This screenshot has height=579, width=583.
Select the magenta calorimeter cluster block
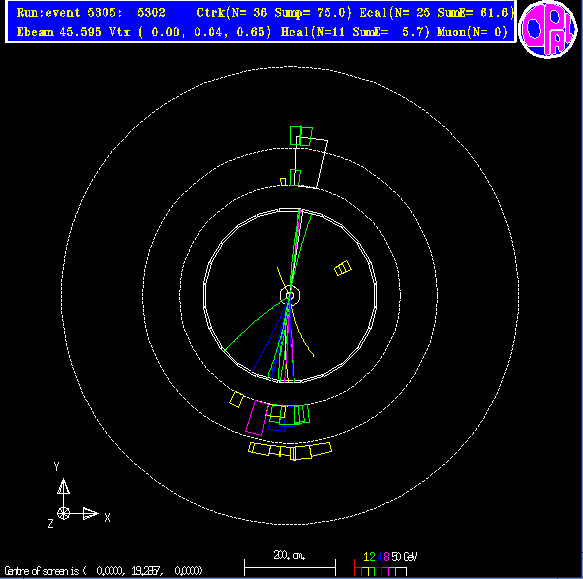pyautogui.click(x=257, y=418)
